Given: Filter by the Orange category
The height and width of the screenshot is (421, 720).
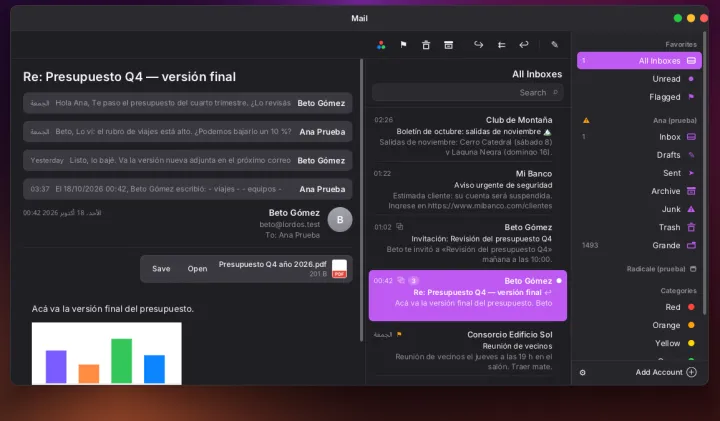Looking at the screenshot, I should (639, 325).
